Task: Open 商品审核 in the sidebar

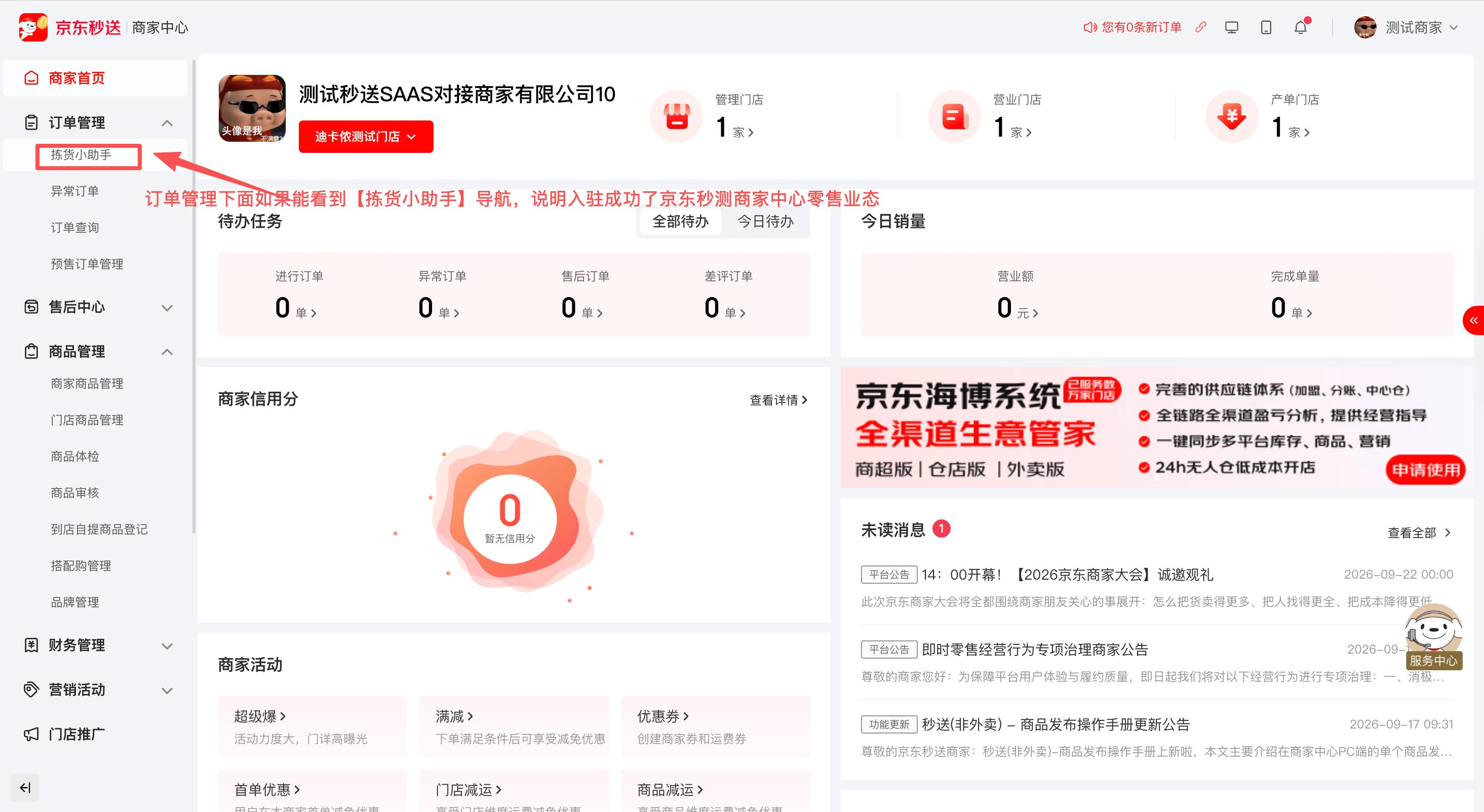Action: pyautogui.click(x=75, y=493)
